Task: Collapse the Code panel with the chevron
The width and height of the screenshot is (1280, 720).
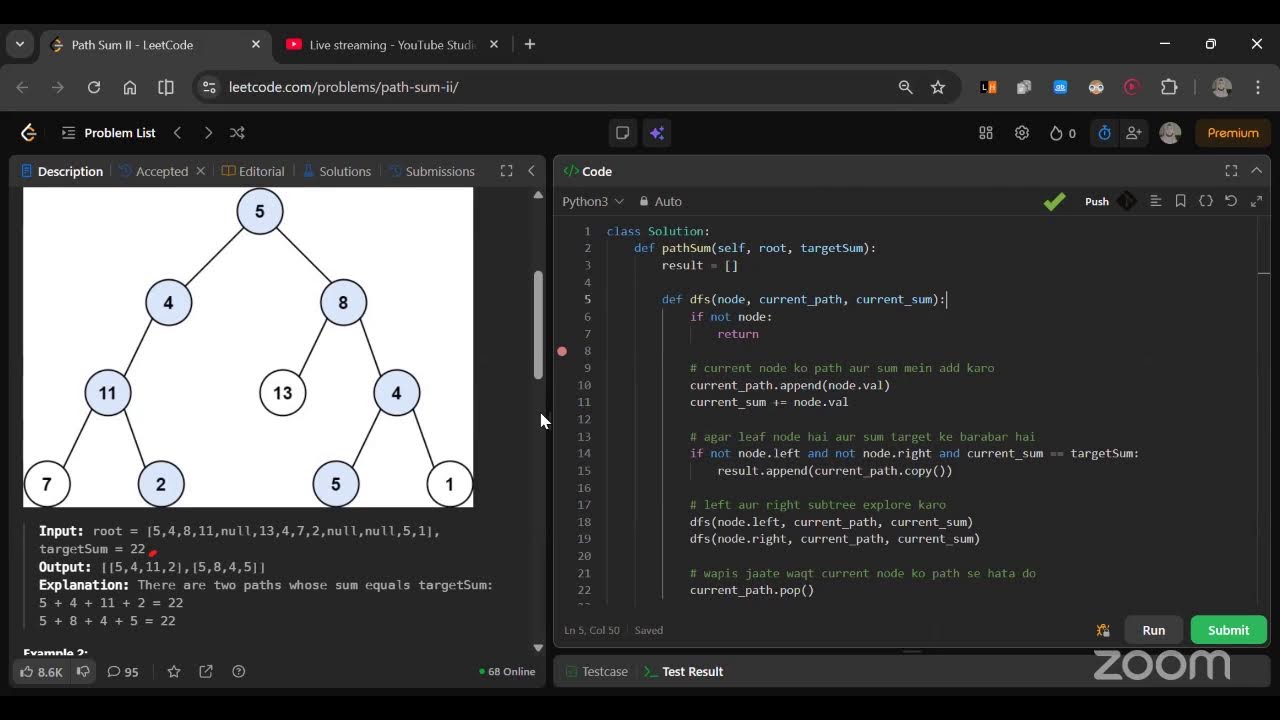Action: point(1257,171)
